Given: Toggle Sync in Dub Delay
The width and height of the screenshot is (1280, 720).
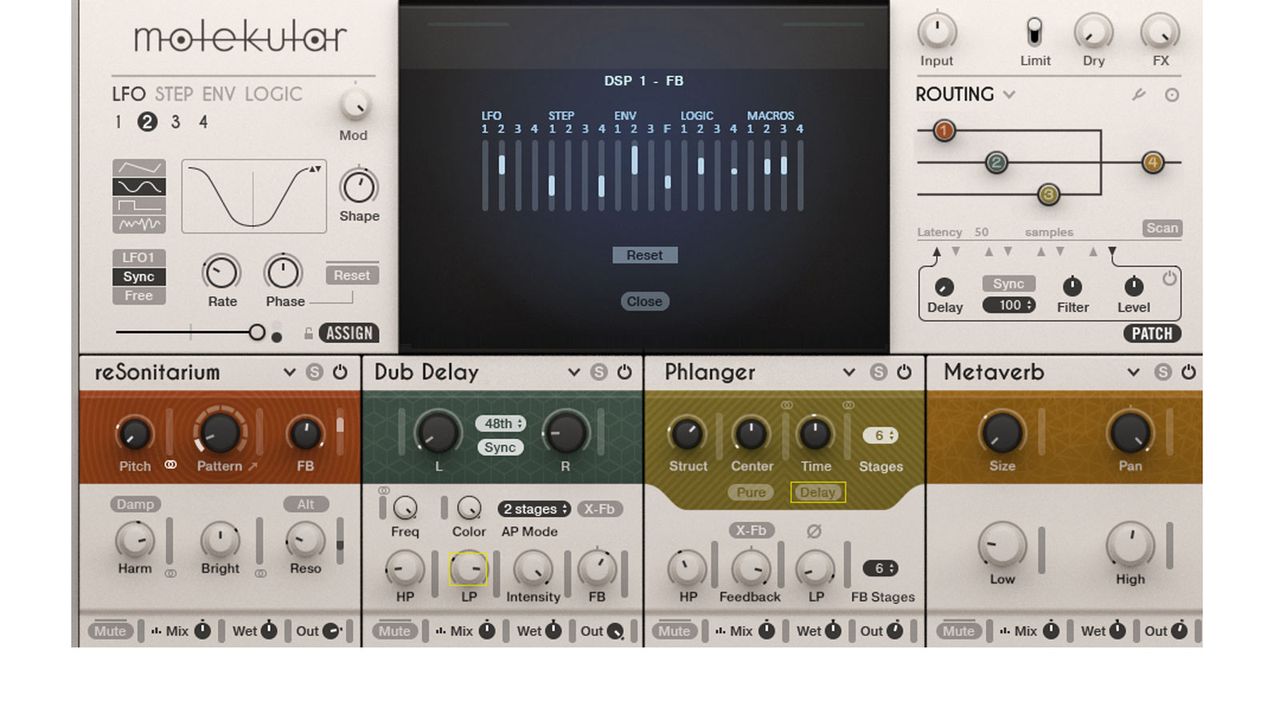Looking at the screenshot, I should point(500,447).
